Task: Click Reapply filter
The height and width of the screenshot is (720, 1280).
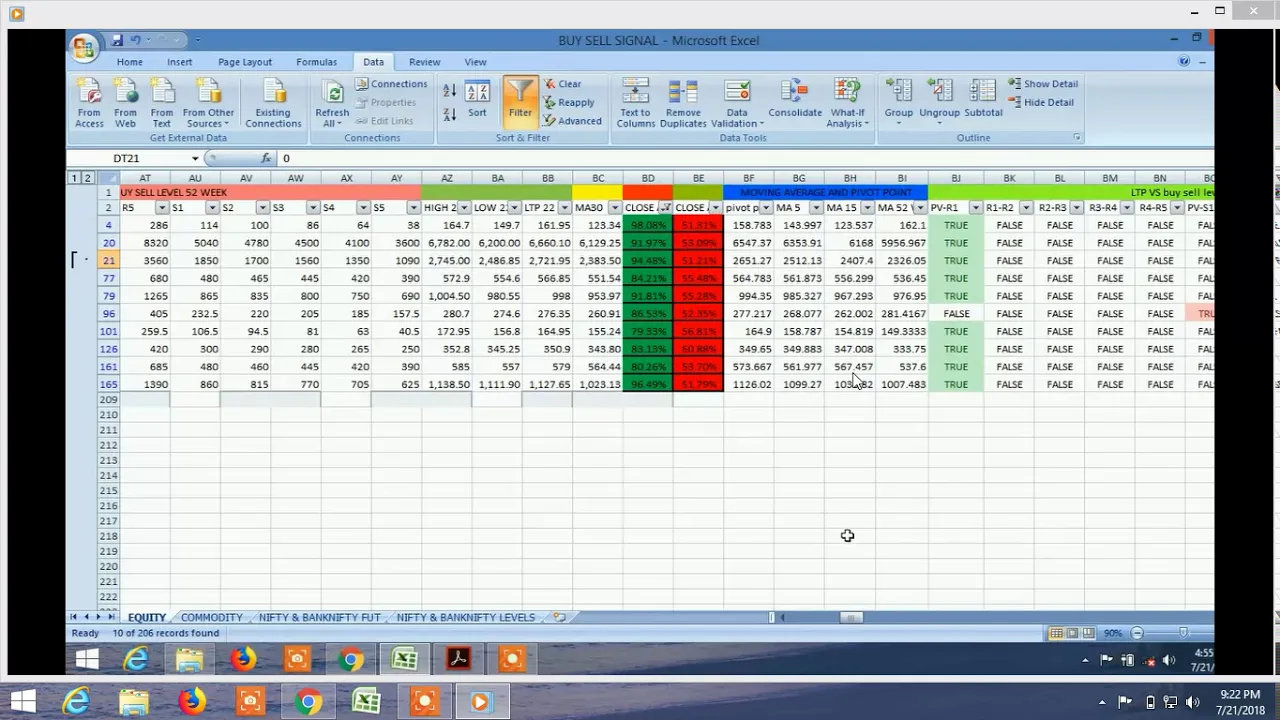Action: pyautogui.click(x=568, y=102)
